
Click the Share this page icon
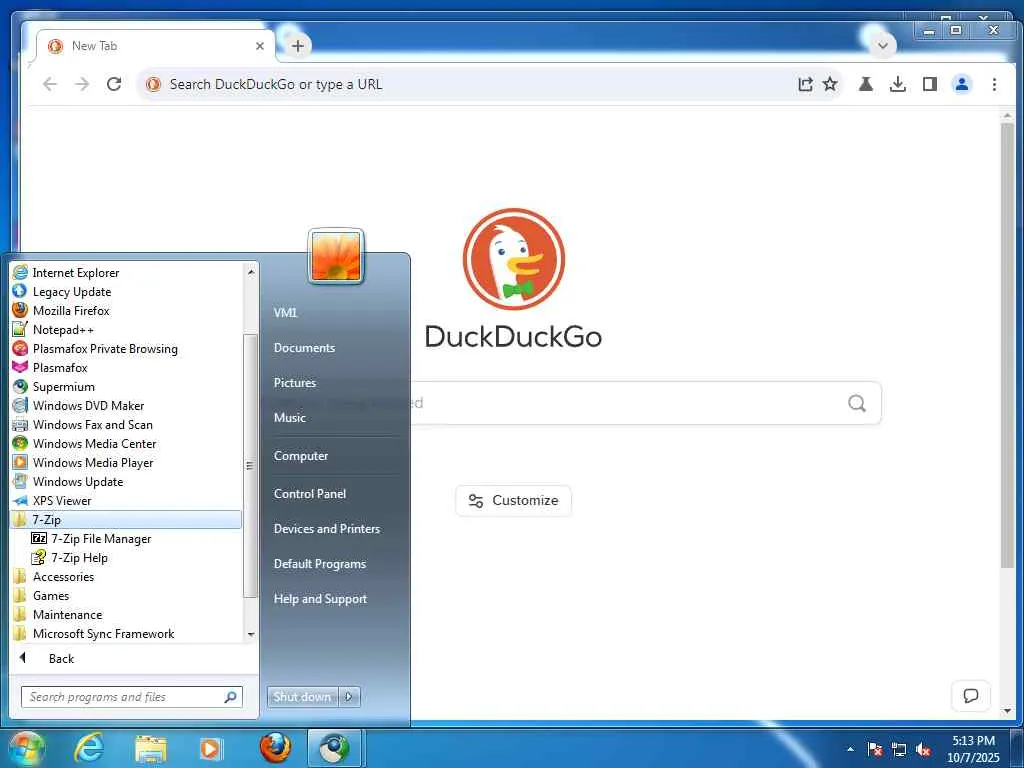805,84
